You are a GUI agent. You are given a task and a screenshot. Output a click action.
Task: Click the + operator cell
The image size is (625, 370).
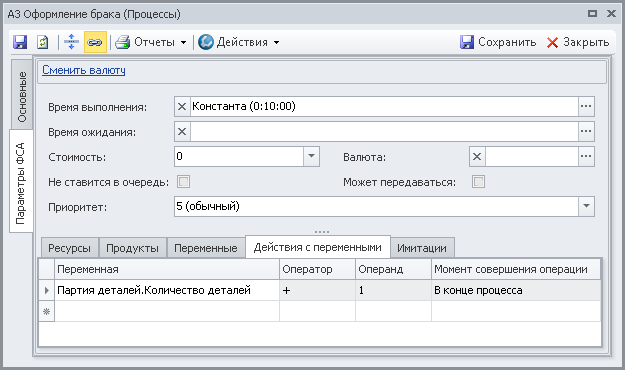coord(317,290)
